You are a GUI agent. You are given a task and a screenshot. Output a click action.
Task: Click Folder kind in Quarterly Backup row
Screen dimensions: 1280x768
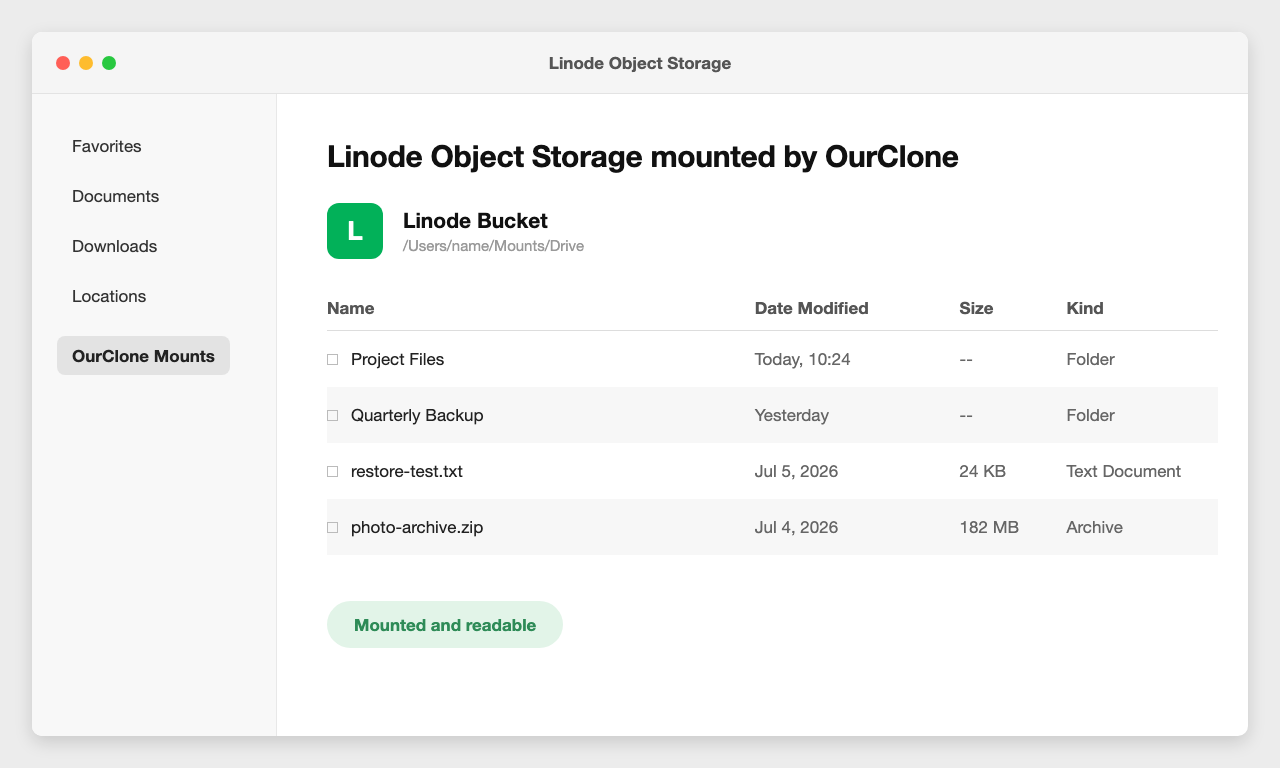[x=1091, y=415]
